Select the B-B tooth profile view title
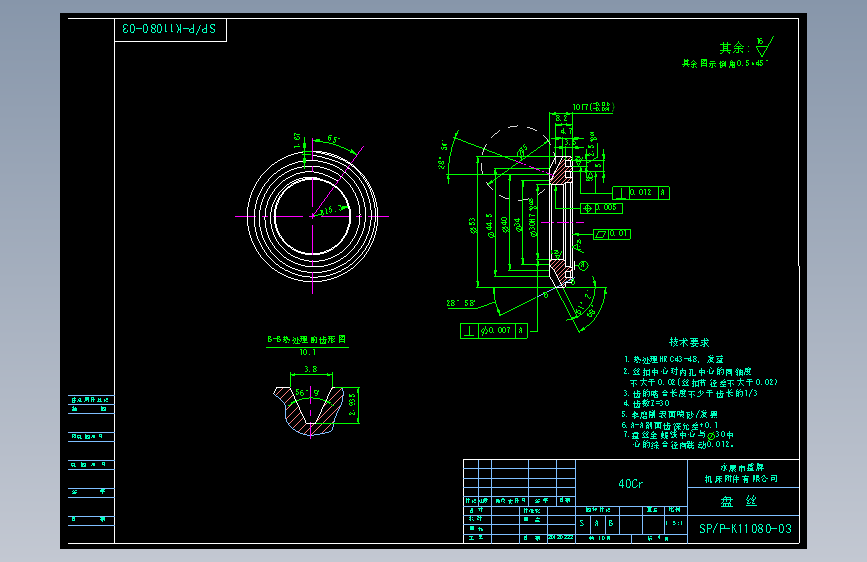 point(307,340)
